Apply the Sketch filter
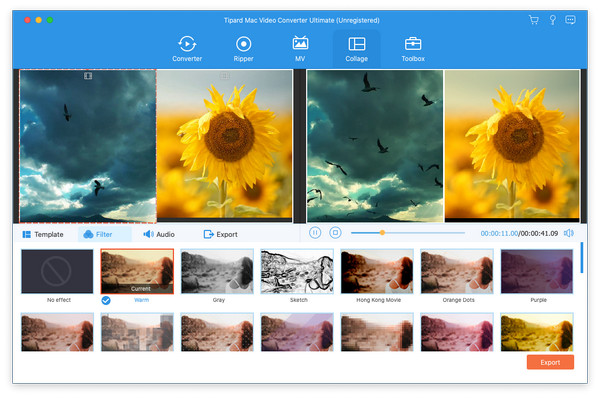600x398 pixels. (x=297, y=271)
